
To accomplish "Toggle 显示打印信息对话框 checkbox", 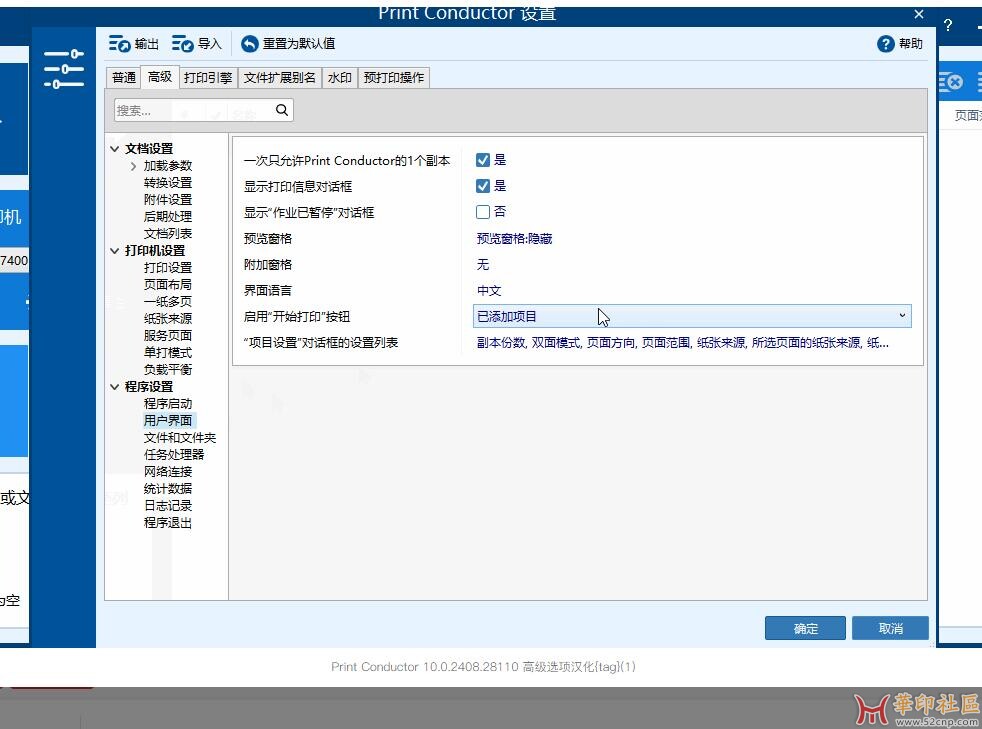I will coord(482,186).
